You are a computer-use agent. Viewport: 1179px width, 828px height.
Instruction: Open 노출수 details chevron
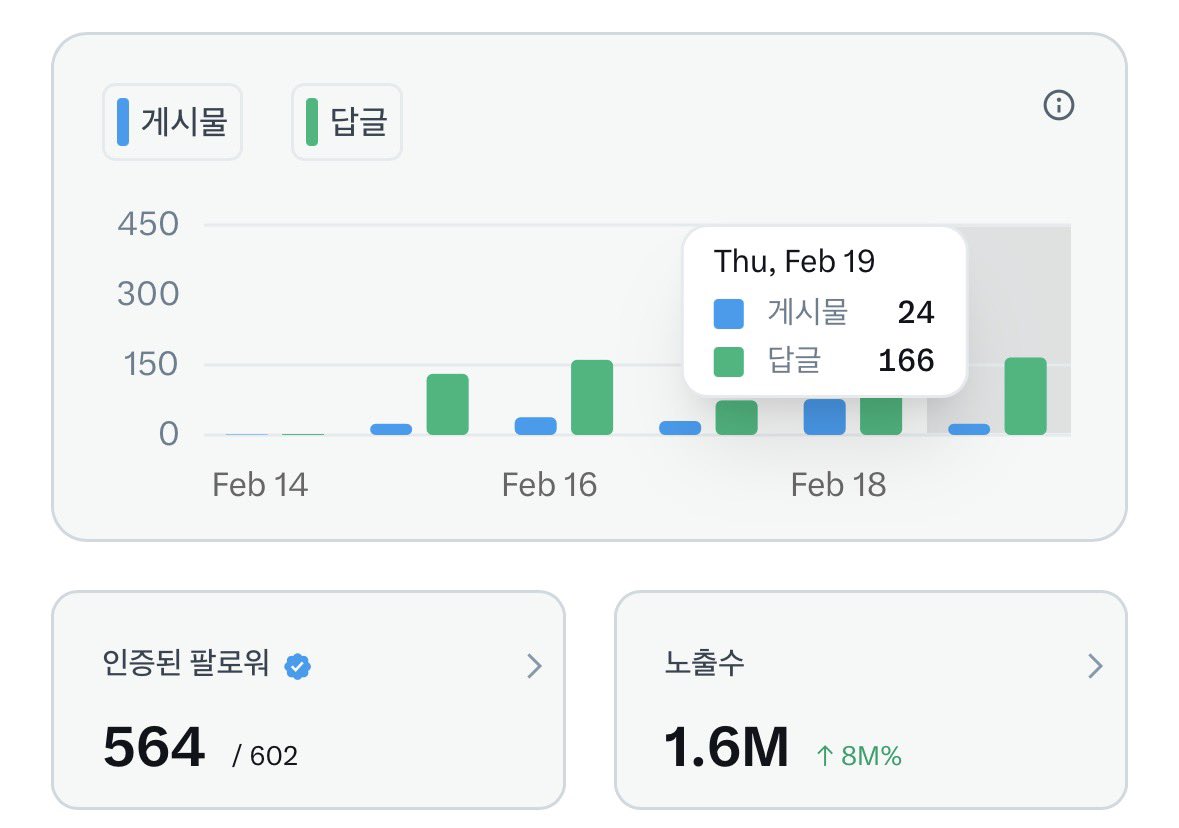(1095, 666)
